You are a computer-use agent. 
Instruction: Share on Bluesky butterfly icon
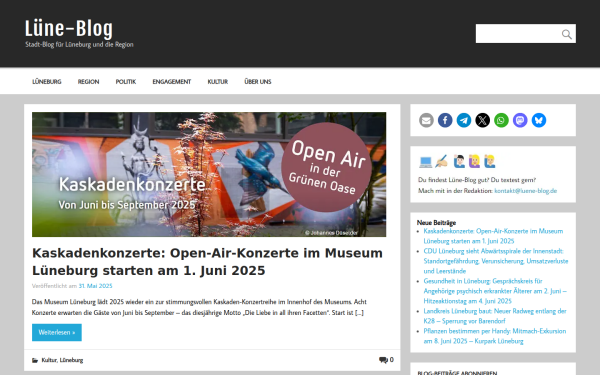[538, 120]
